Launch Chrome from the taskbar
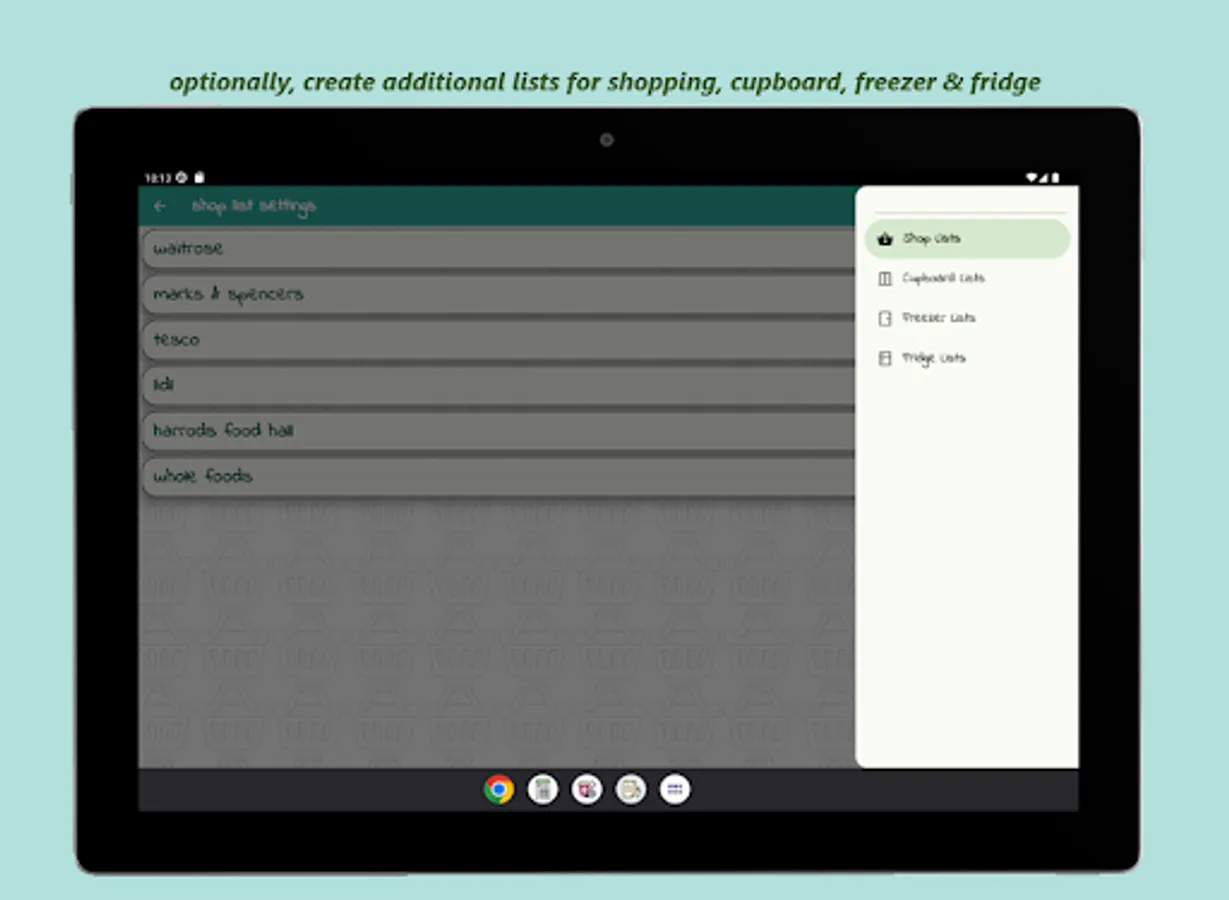The height and width of the screenshot is (900, 1229). [x=499, y=790]
